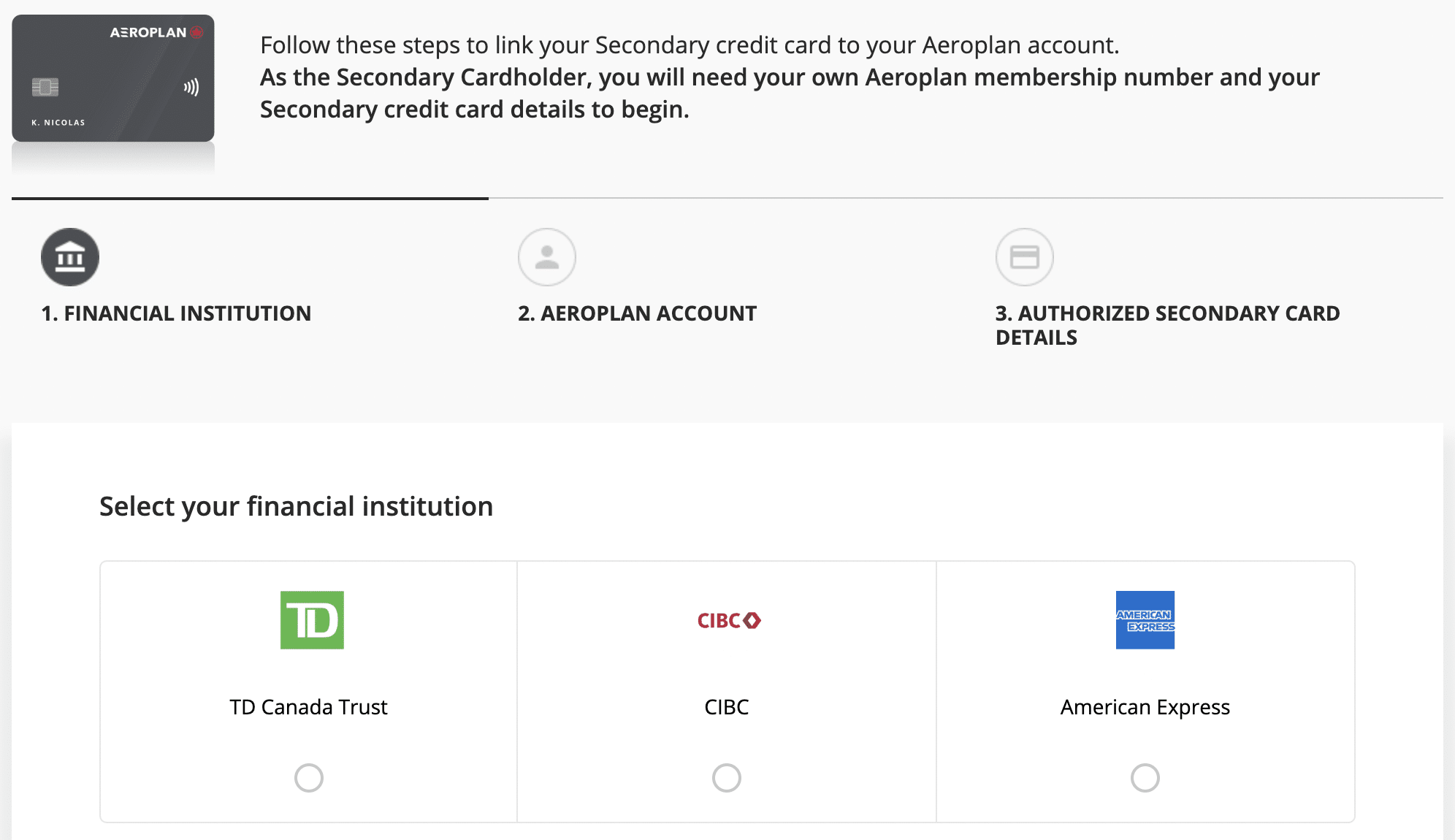
Task: Click the red CIBC logo
Action: pyautogui.click(x=728, y=621)
